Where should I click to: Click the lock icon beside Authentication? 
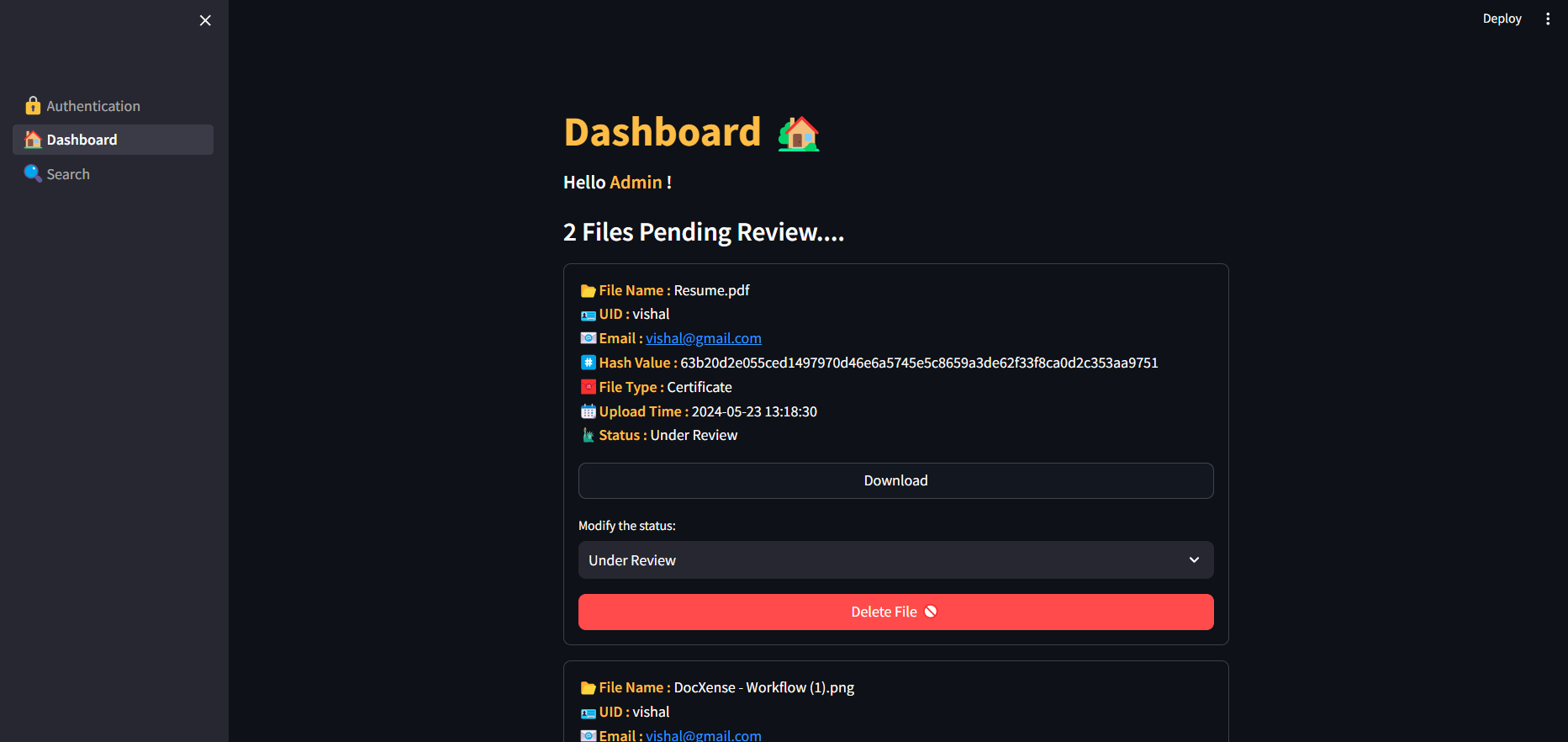33,105
